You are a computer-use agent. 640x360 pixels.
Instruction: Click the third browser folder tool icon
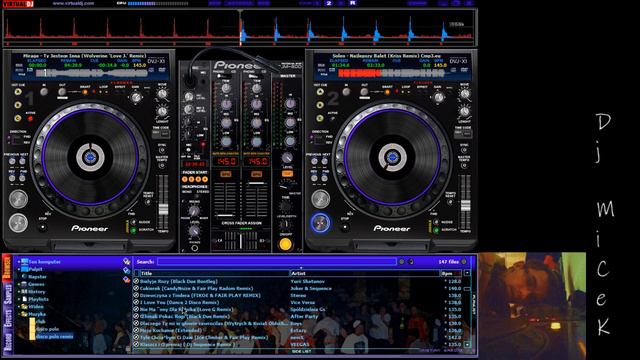coord(127,280)
